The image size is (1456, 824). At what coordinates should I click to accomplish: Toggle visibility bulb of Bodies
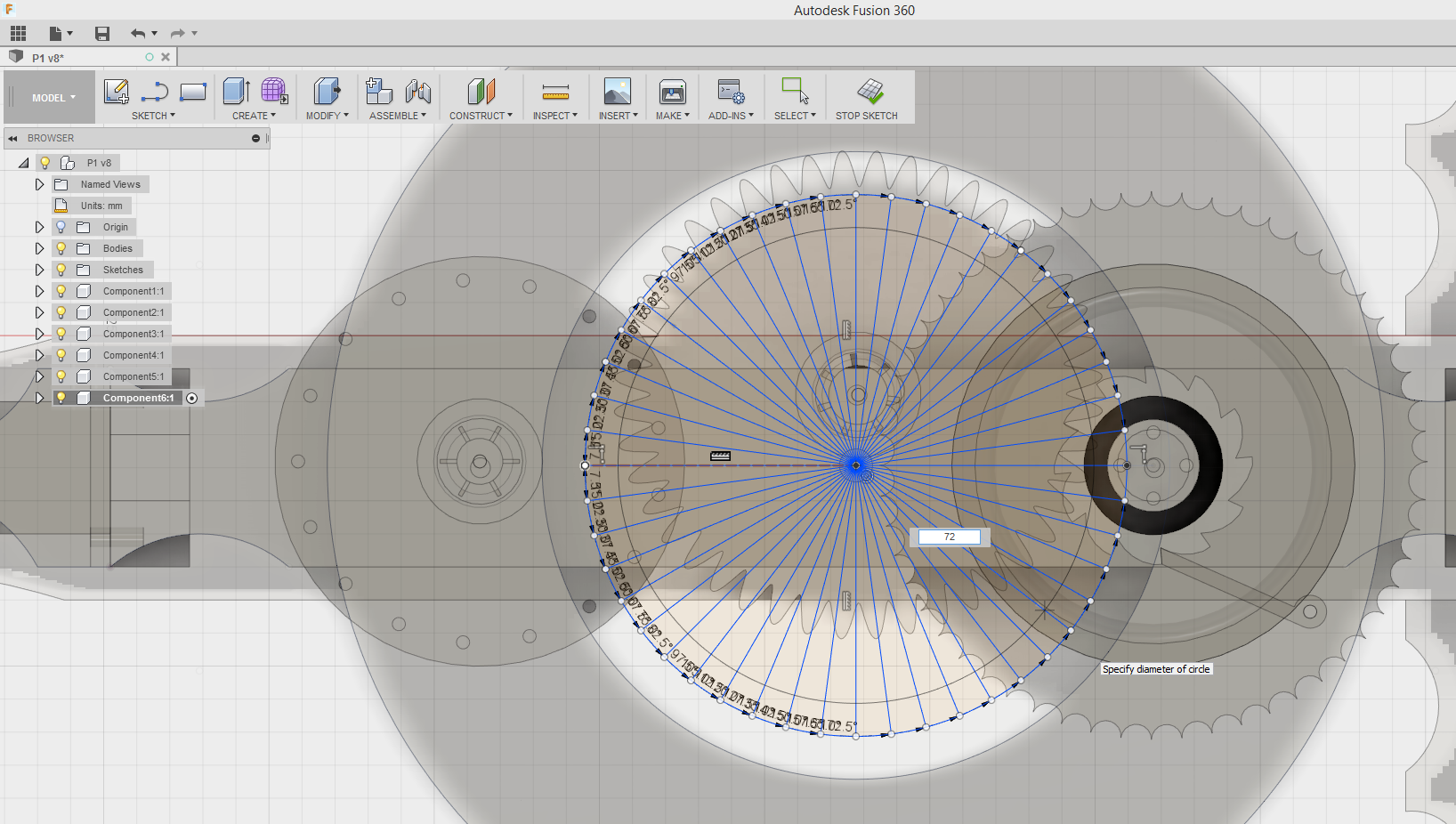[x=61, y=248]
